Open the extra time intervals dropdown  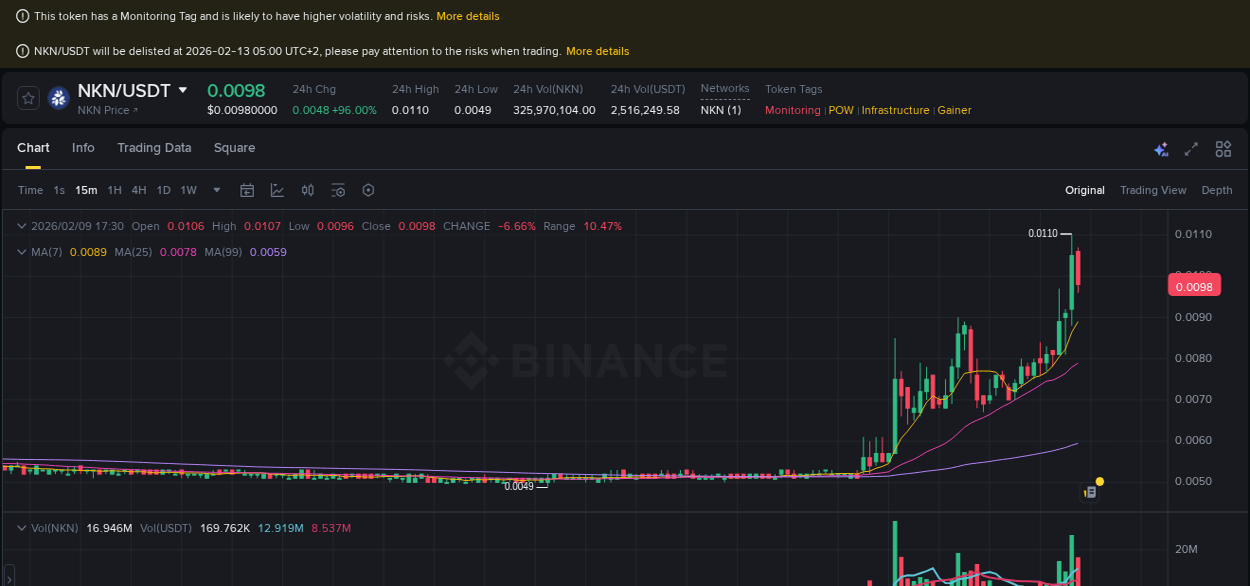[216, 190]
